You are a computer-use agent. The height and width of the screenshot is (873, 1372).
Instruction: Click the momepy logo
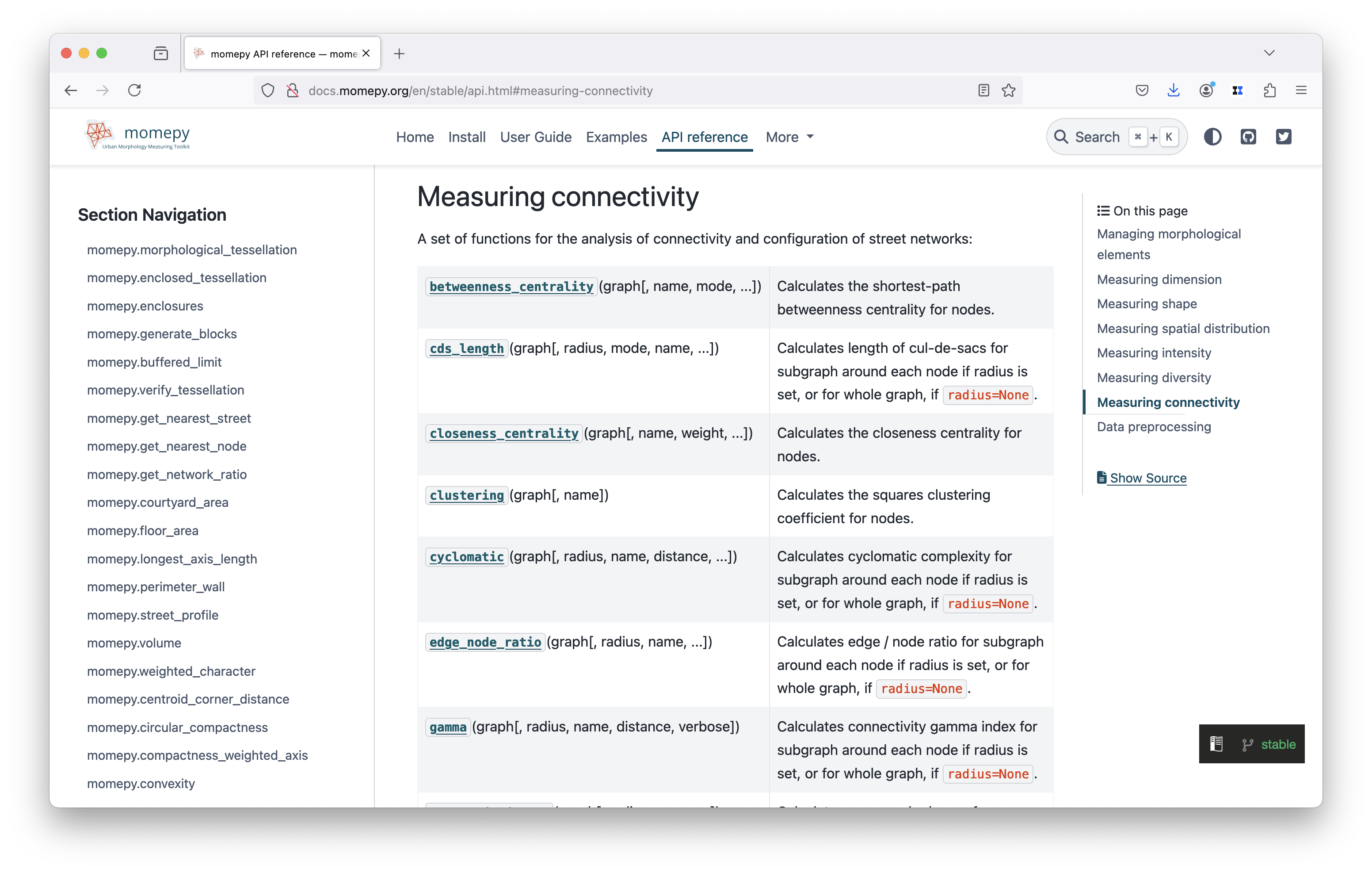pos(137,136)
